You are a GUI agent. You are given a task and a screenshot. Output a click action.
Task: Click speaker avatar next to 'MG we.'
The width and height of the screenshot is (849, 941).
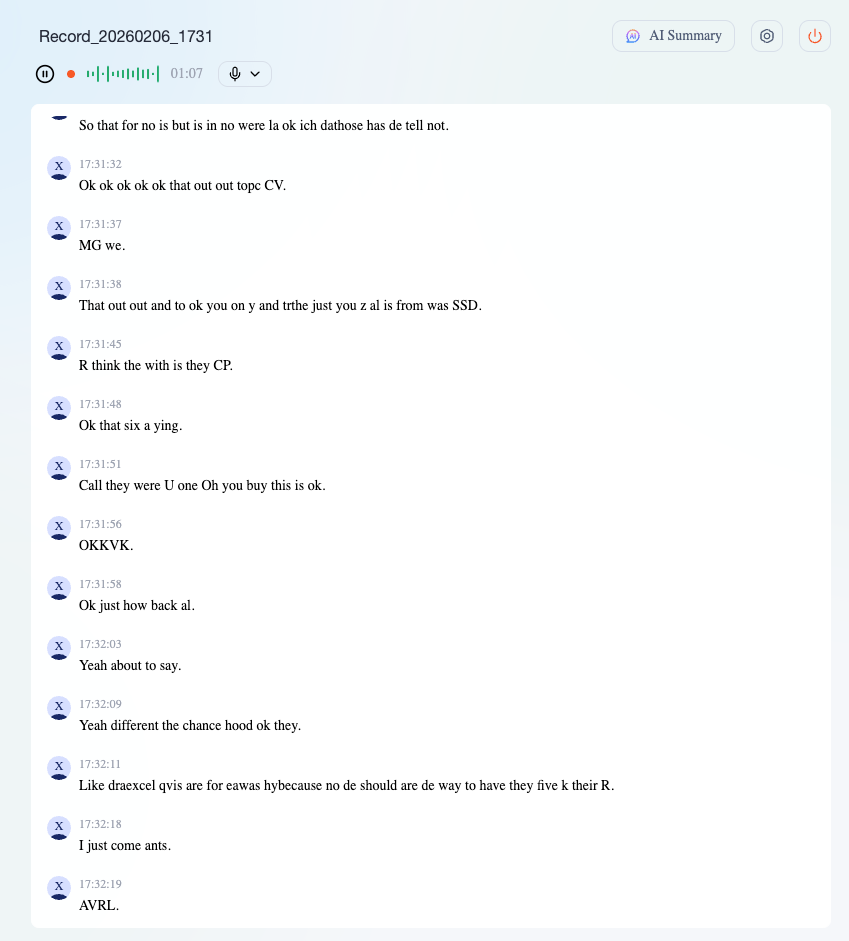[x=59, y=228]
